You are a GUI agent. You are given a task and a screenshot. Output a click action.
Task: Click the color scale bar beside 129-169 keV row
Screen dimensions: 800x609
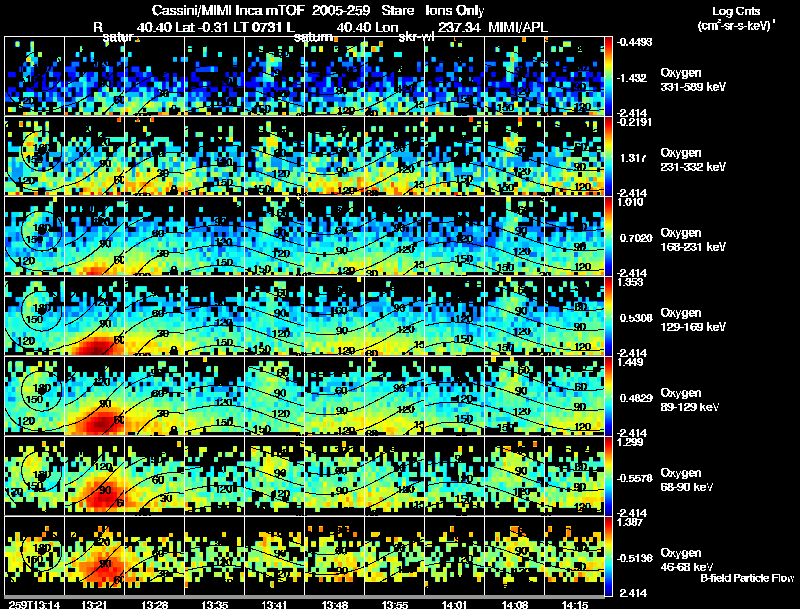coord(608,316)
